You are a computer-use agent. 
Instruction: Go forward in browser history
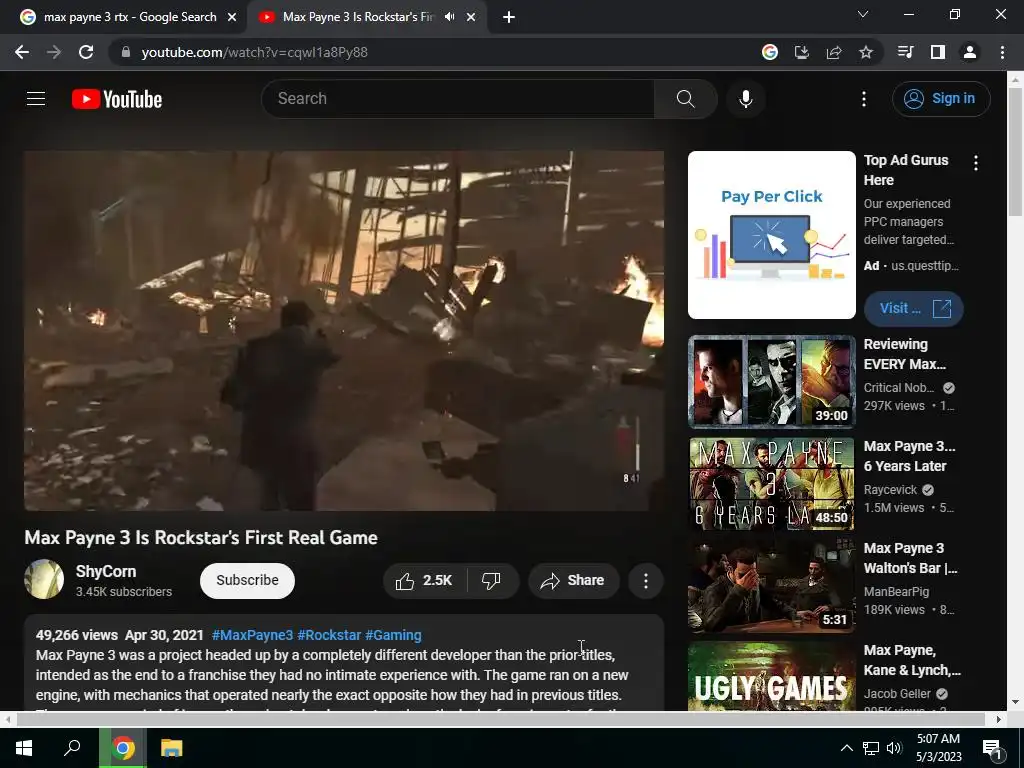click(54, 52)
